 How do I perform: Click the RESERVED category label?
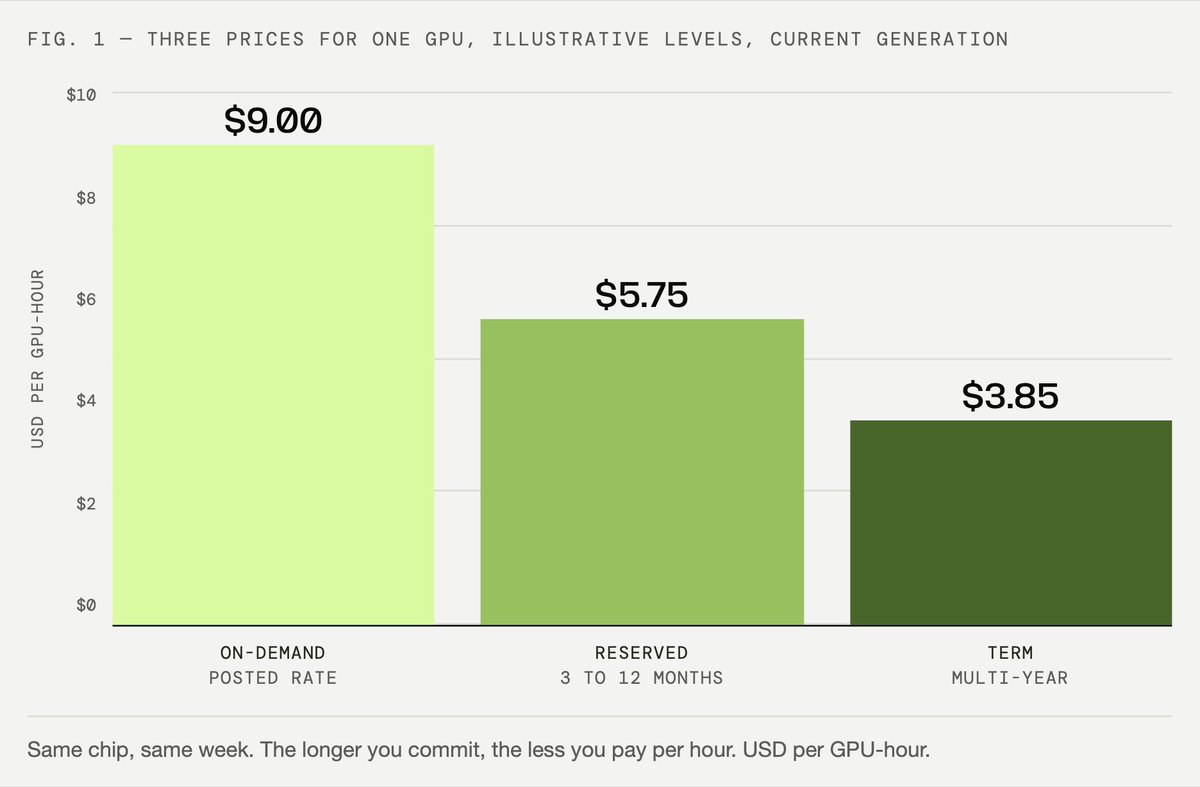(x=642, y=653)
